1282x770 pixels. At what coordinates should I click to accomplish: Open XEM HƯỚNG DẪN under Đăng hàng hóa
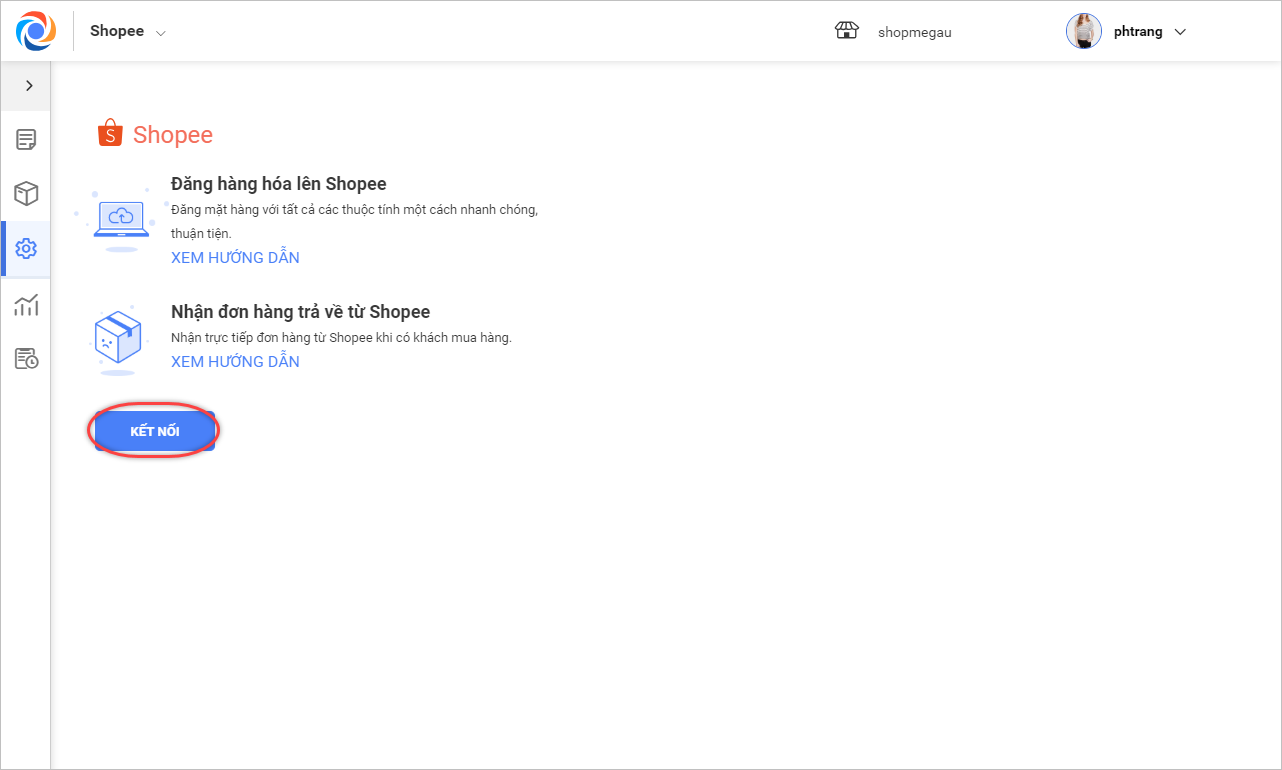tap(235, 258)
